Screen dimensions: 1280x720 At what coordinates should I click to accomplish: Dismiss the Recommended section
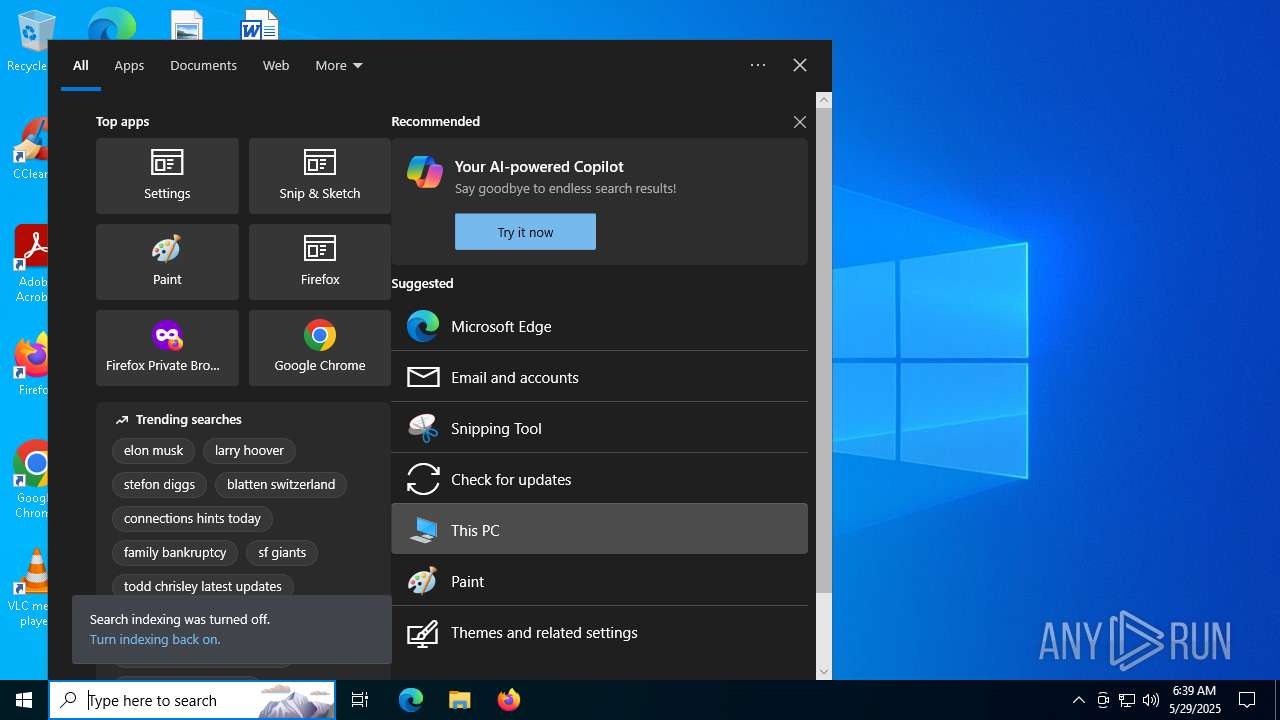(799, 122)
